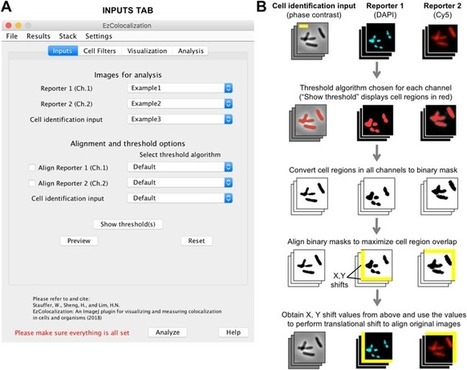Close the EzColocalization window with red button
This screenshot has width=467, height=370.
click(9, 25)
